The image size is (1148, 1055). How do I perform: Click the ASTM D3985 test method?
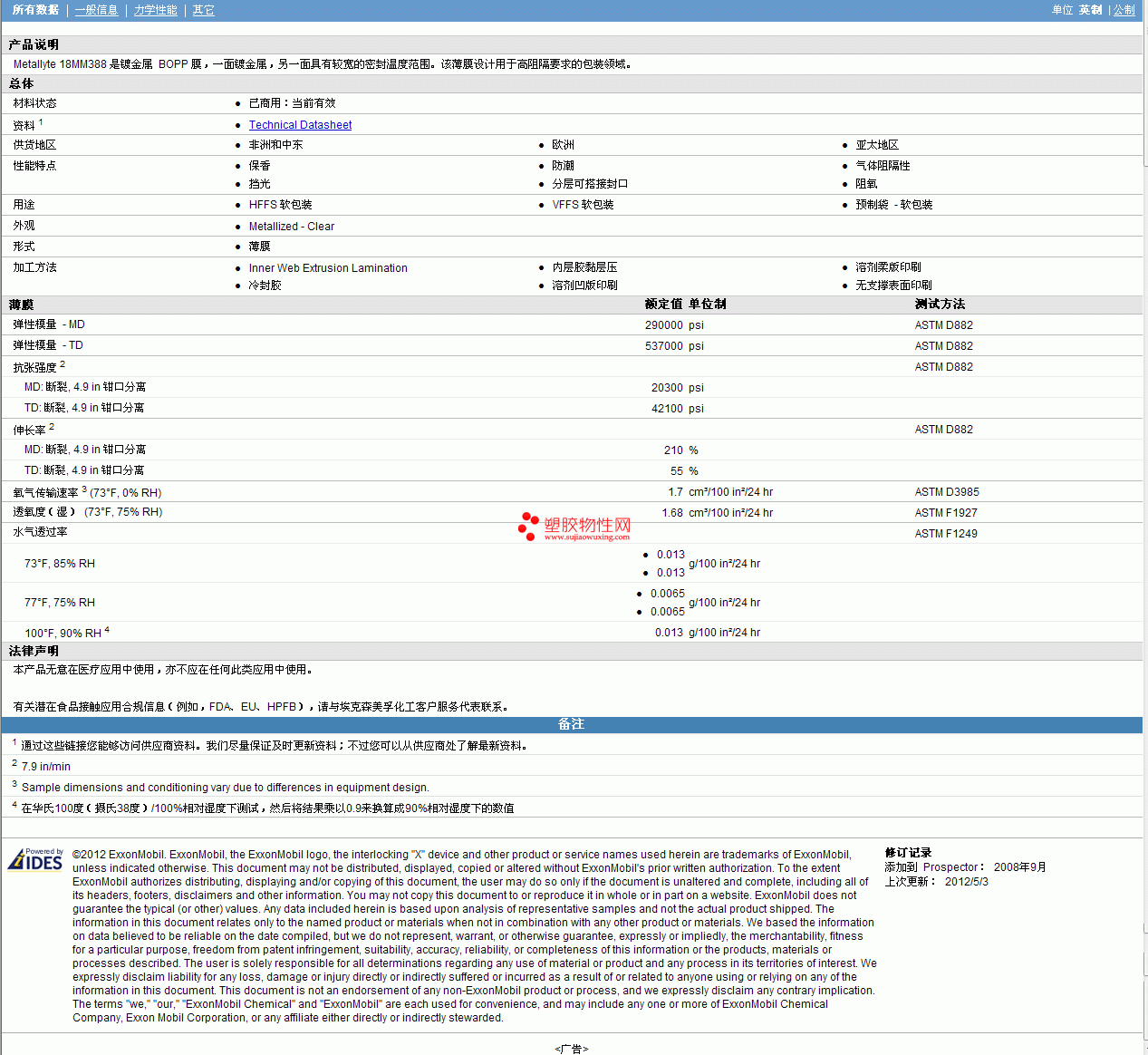pos(947,492)
